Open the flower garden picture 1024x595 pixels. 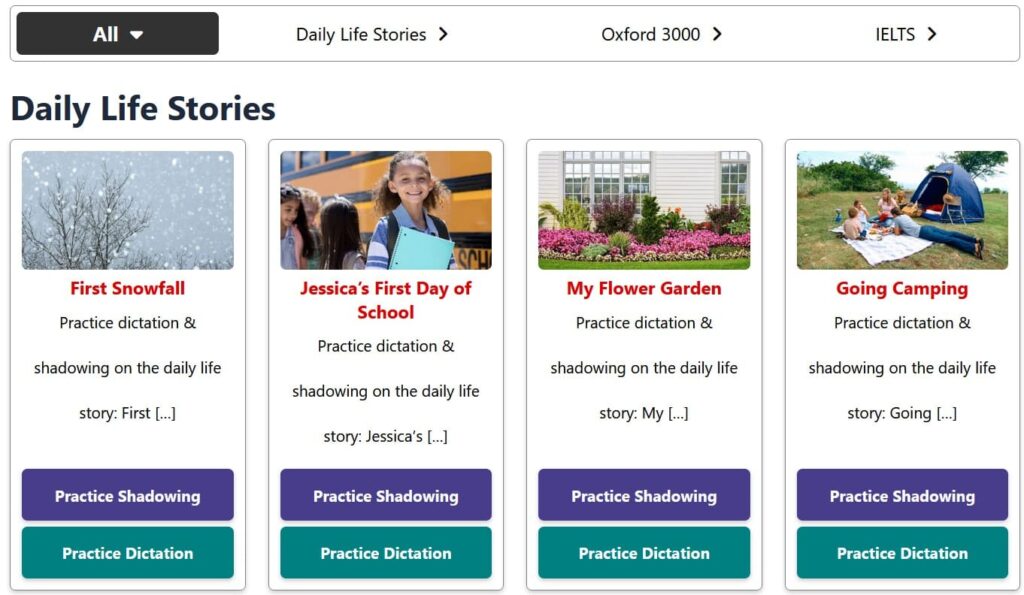click(644, 210)
